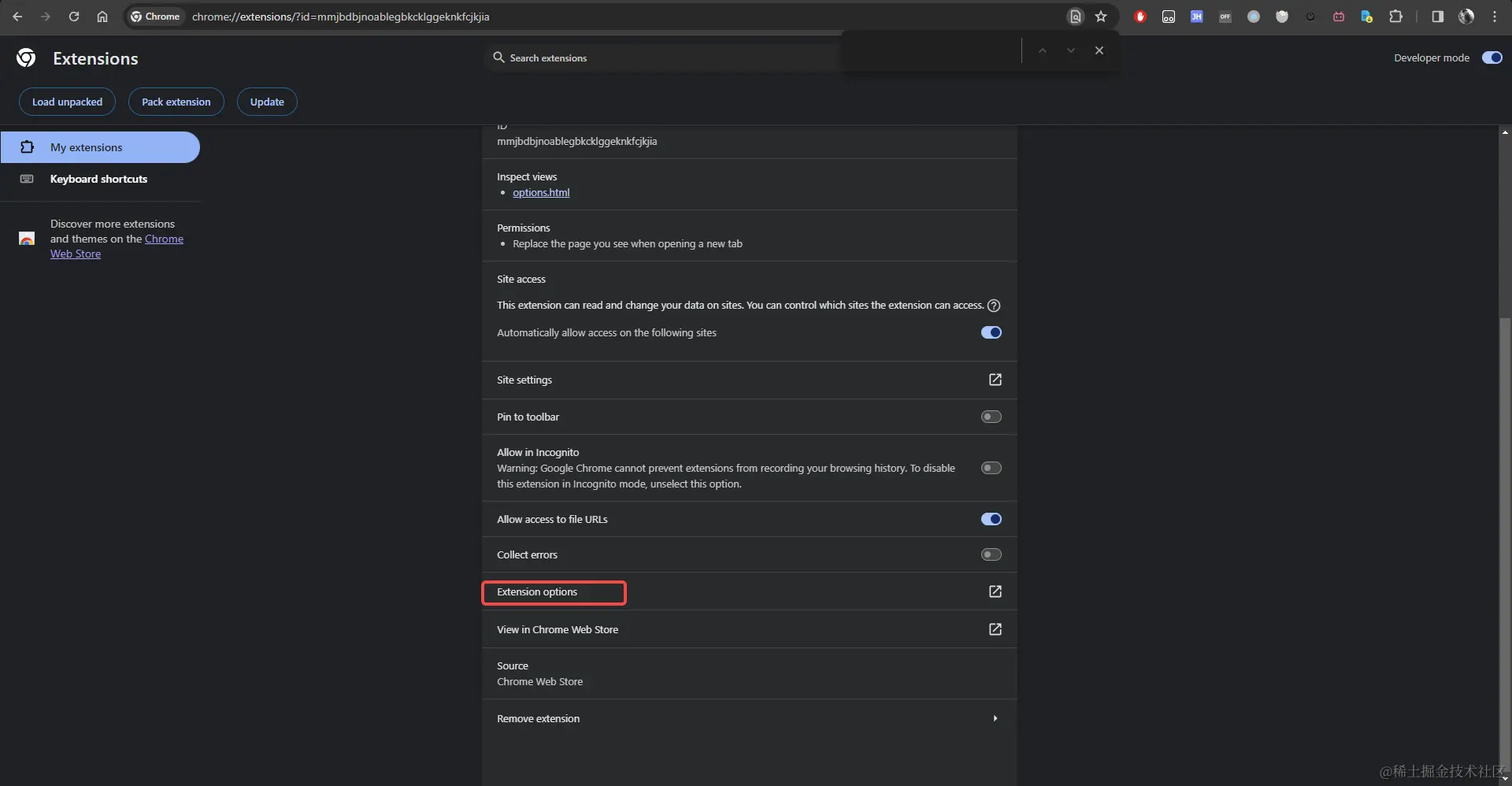The width and height of the screenshot is (1512, 786).
Task: Open Chrome Web Store via external link icon
Action: 995,629
